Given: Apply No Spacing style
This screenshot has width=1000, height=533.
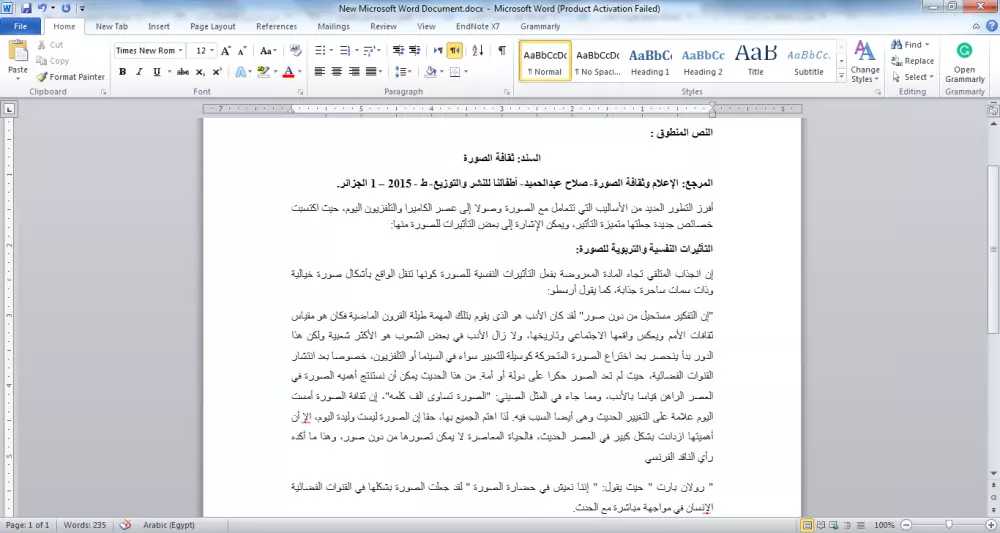Looking at the screenshot, I should 598,61.
